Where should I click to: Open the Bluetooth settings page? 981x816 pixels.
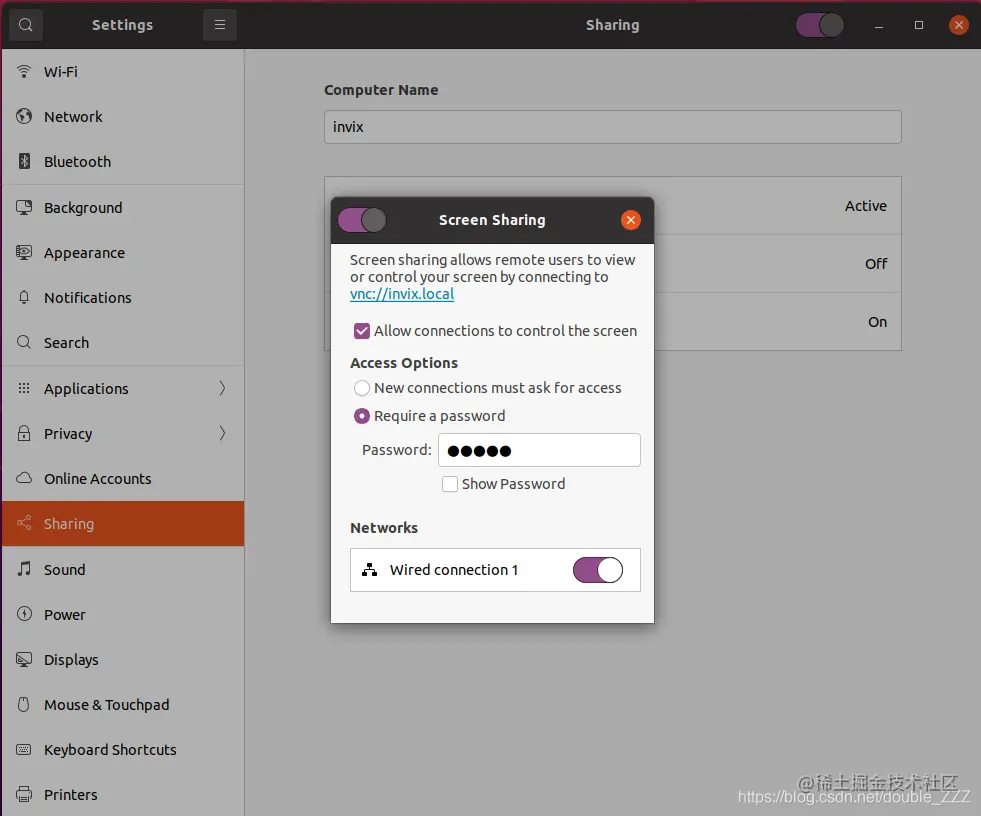pos(123,161)
